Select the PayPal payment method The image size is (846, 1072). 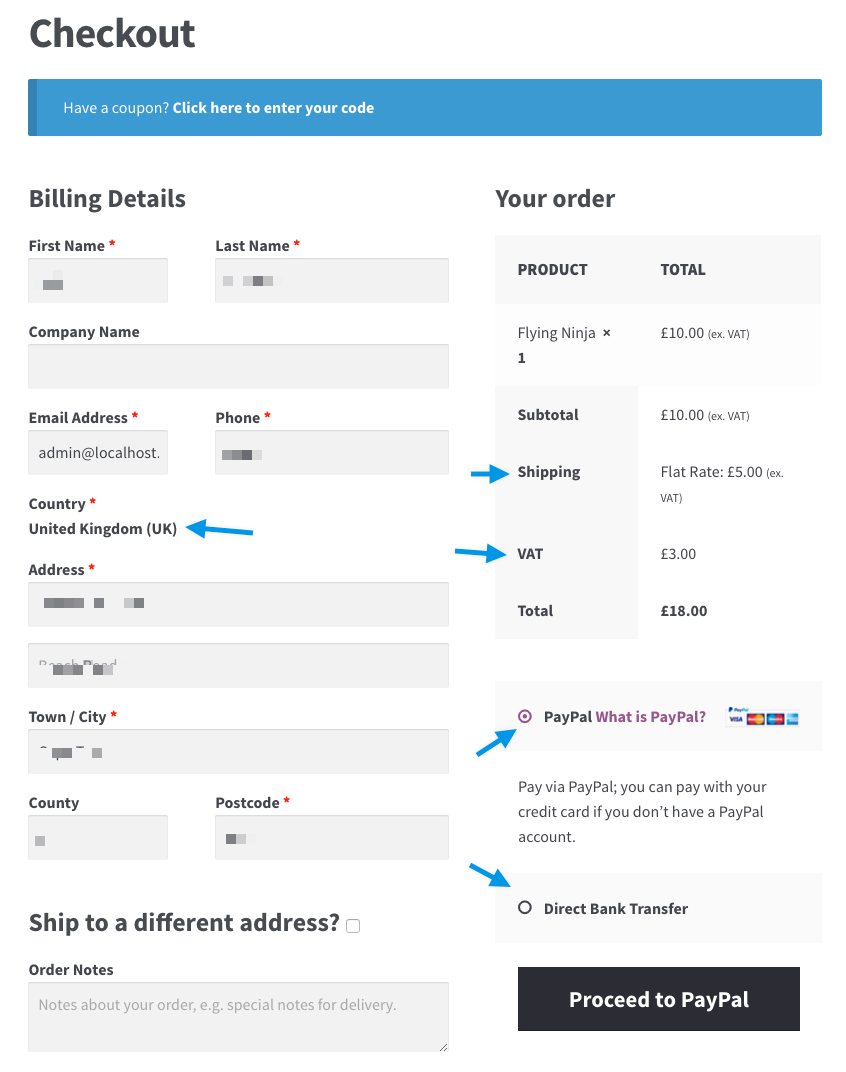[524, 715]
